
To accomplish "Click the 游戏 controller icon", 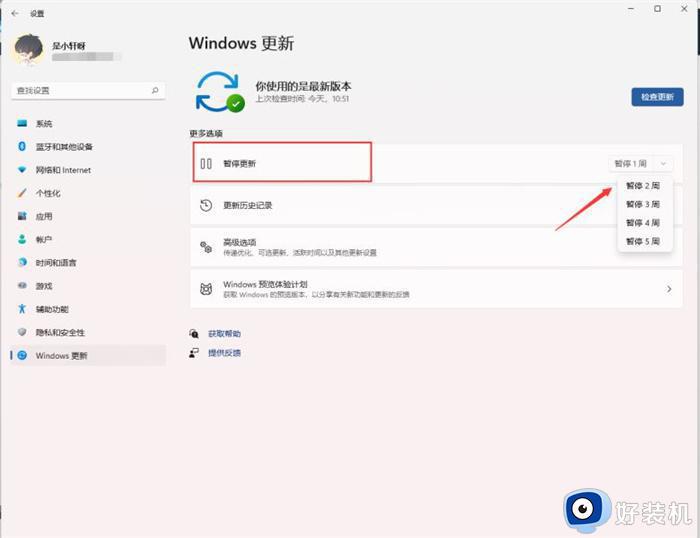I will 22,285.
